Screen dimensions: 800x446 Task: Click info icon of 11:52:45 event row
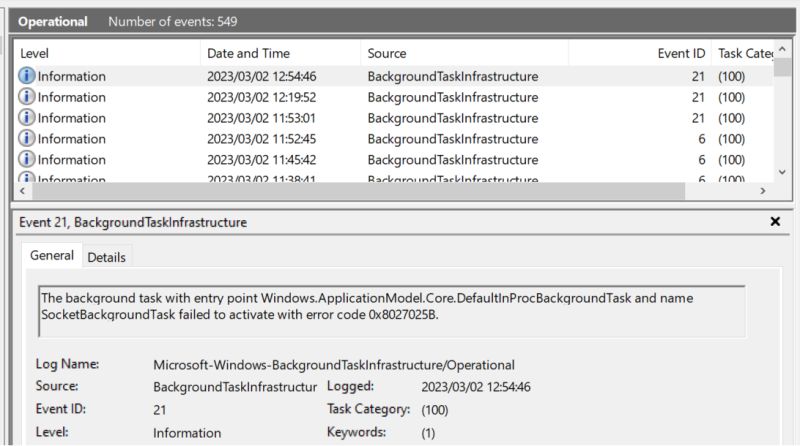[27, 139]
